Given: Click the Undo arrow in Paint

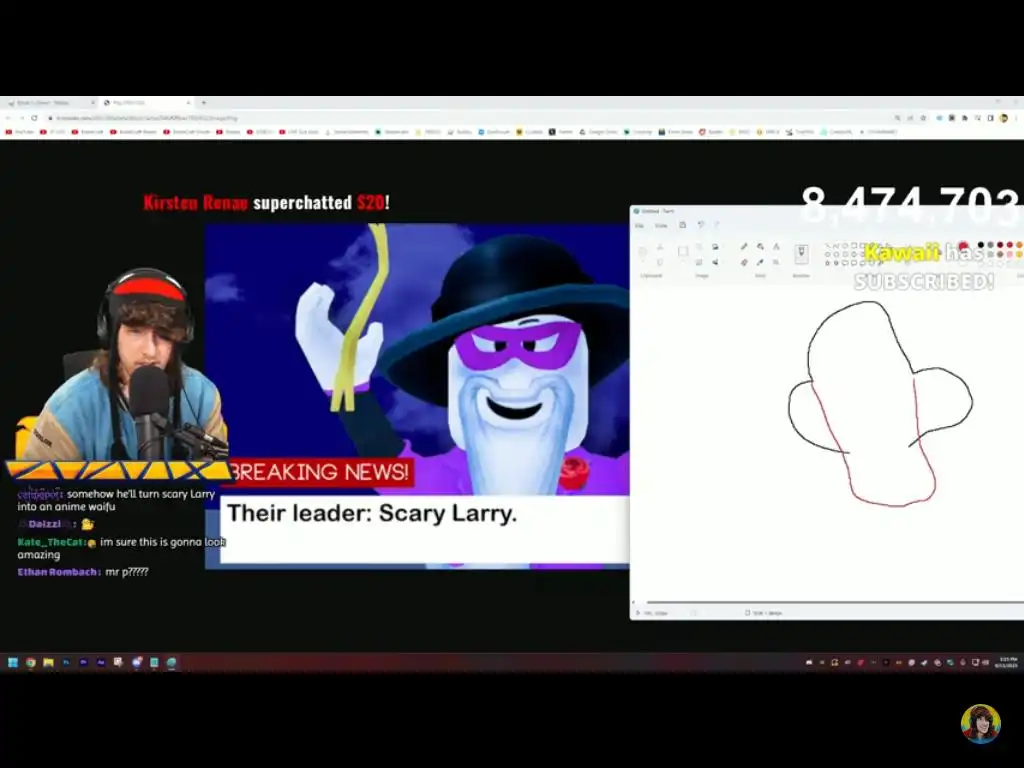Looking at the screenshot, I should pyautogui.click(x=701, y=225).
